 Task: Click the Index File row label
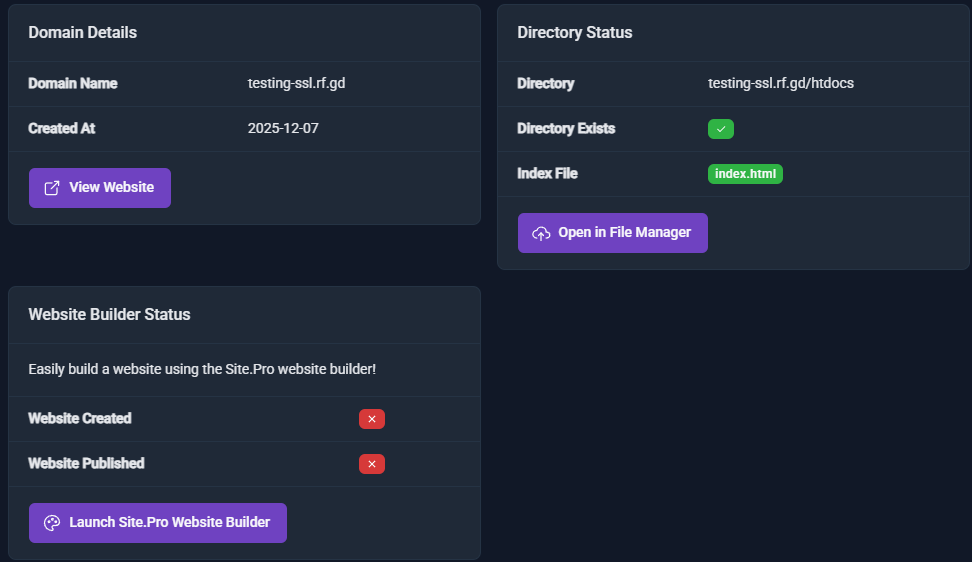547,174
